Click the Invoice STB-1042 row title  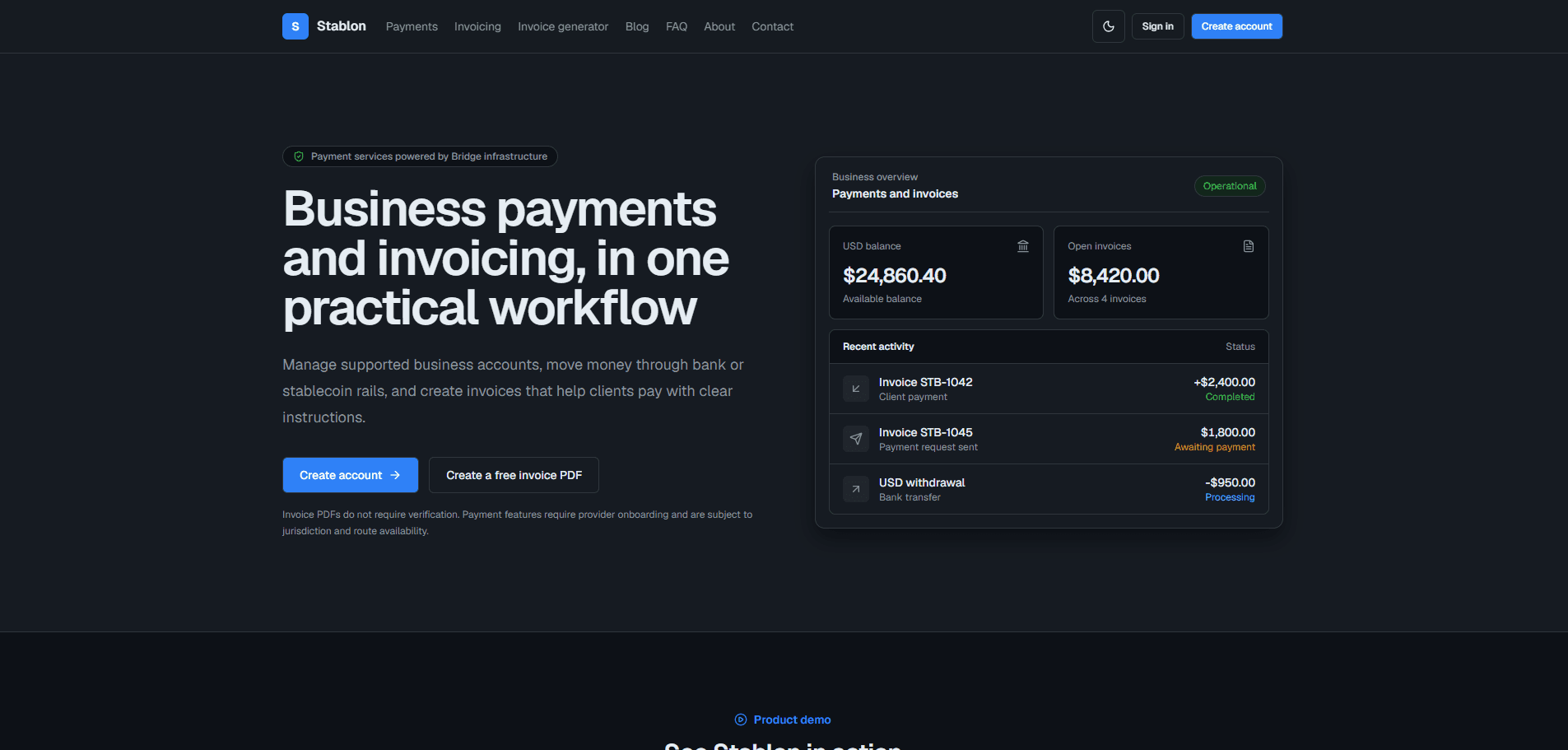pyautogui.click(x=926, y=382)
